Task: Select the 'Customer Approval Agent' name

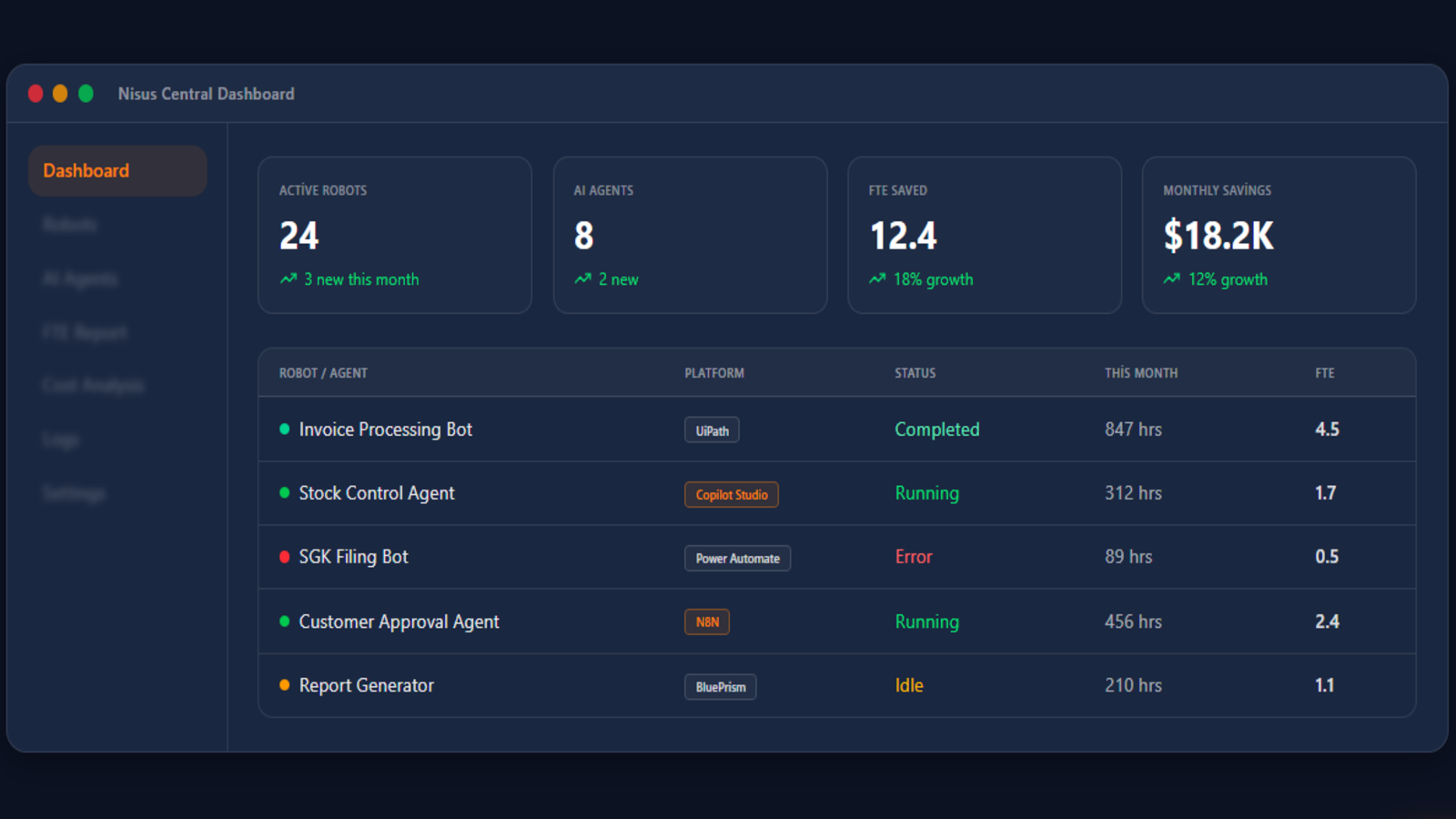Action: pyautogui.click(x=399, y=622)
